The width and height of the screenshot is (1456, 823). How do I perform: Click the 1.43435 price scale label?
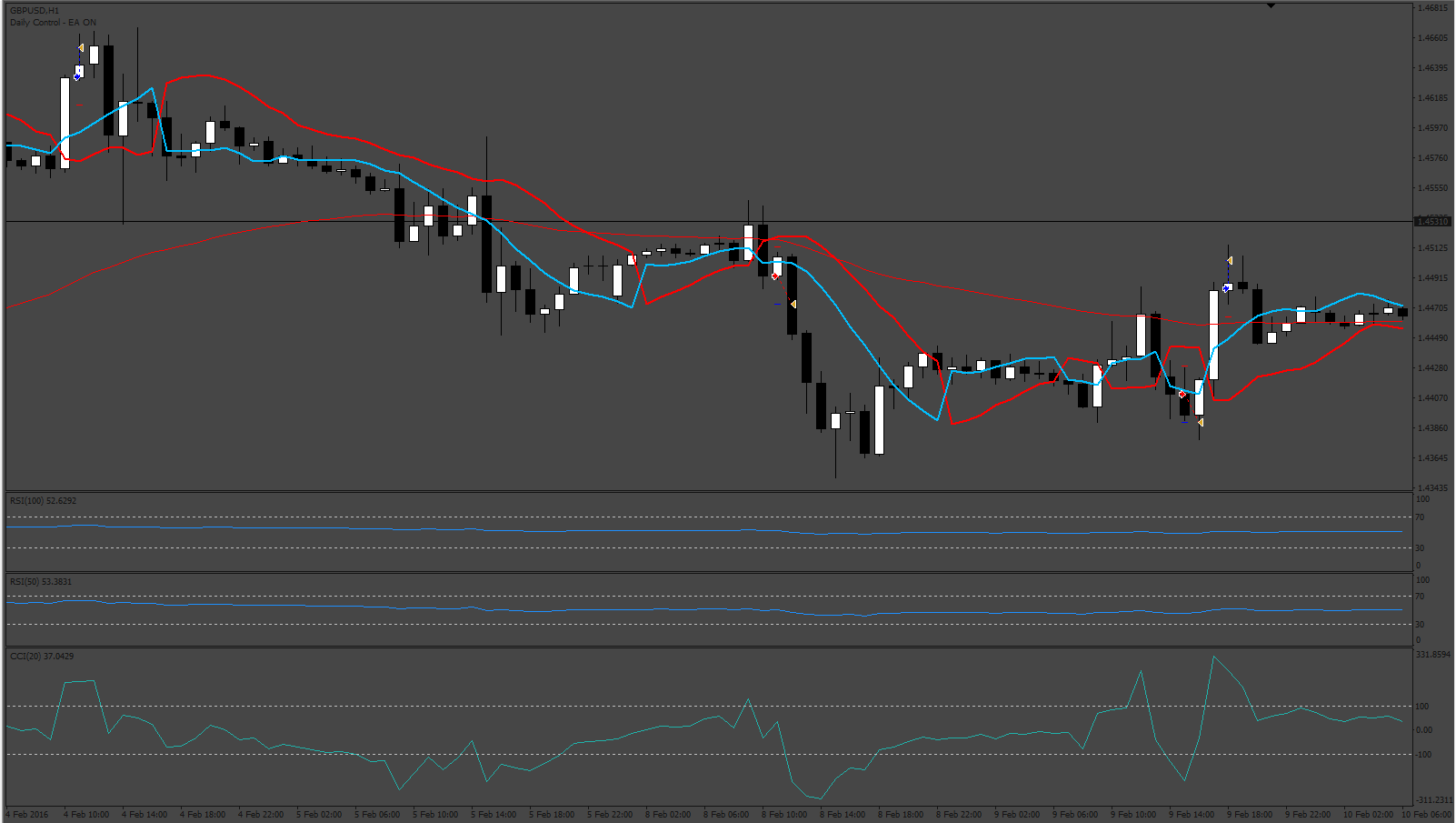pyautogui.click(x=1433, y=488)
